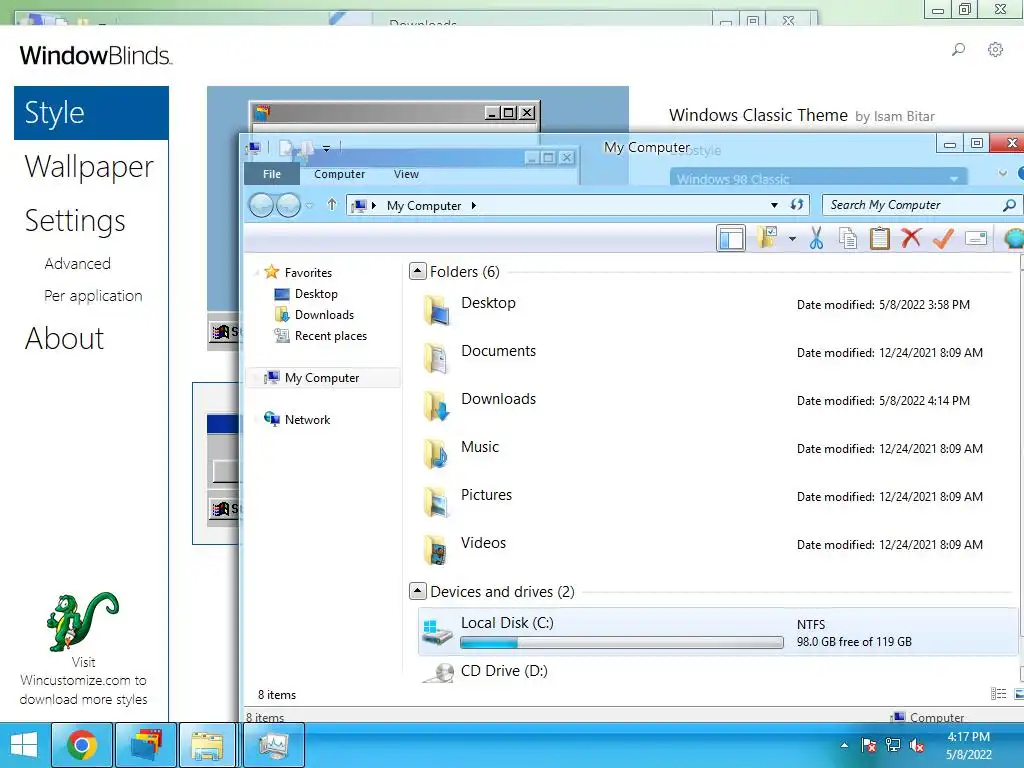The width and height of the screenshot is (1024, 768).
Task: Click the Copy icon in toolbar
Action: [x=848, y=238]
